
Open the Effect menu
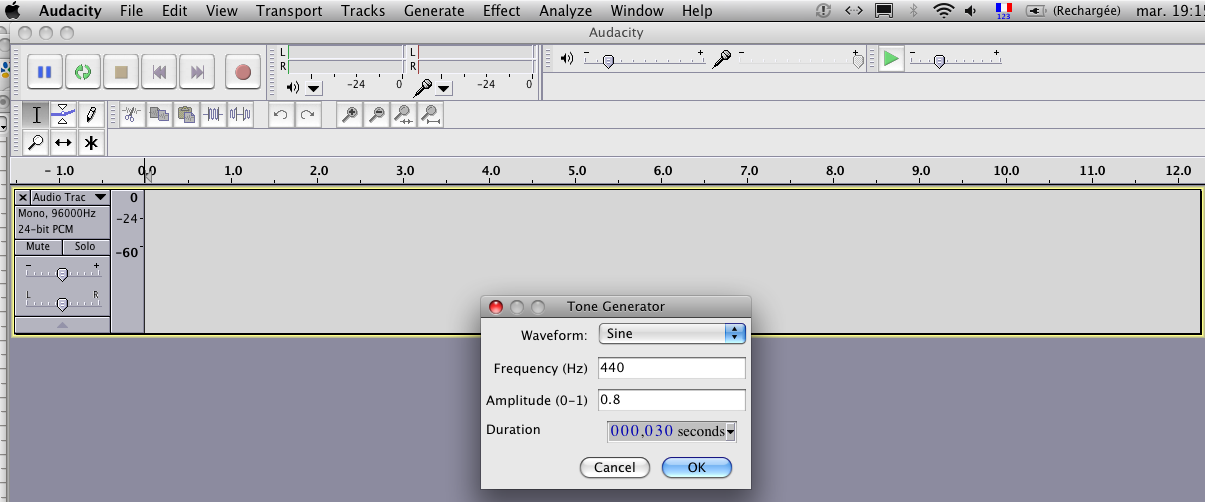tap(501, 11)
